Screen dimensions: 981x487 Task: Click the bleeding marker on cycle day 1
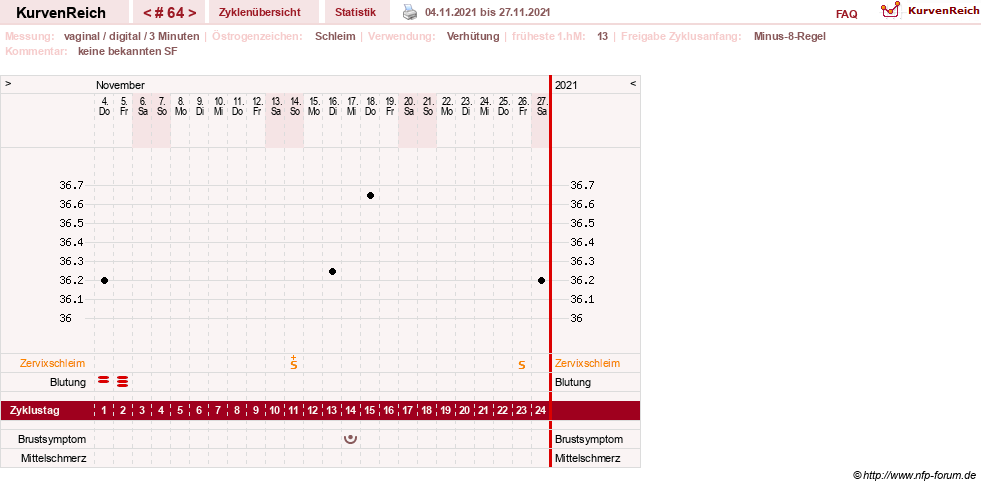104,379
